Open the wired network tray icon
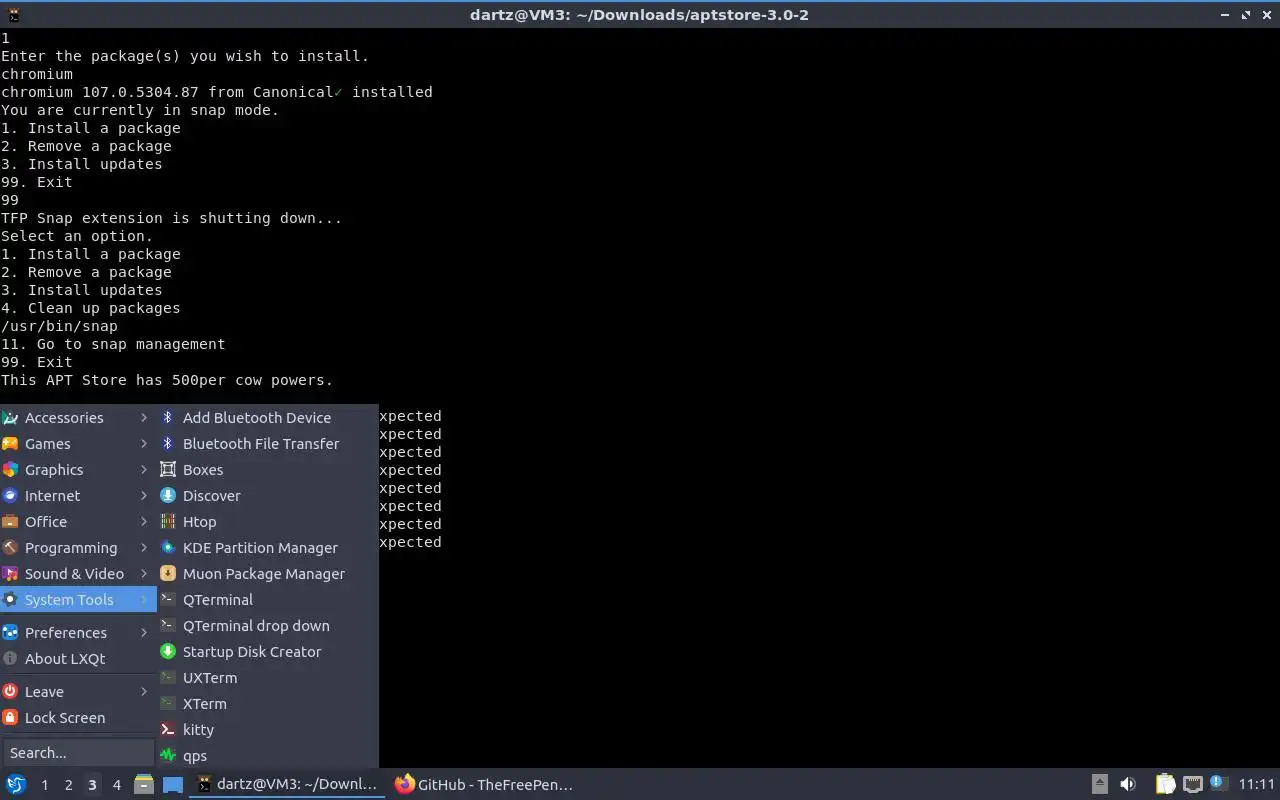1280x800 pixels. click(1192, 784)
